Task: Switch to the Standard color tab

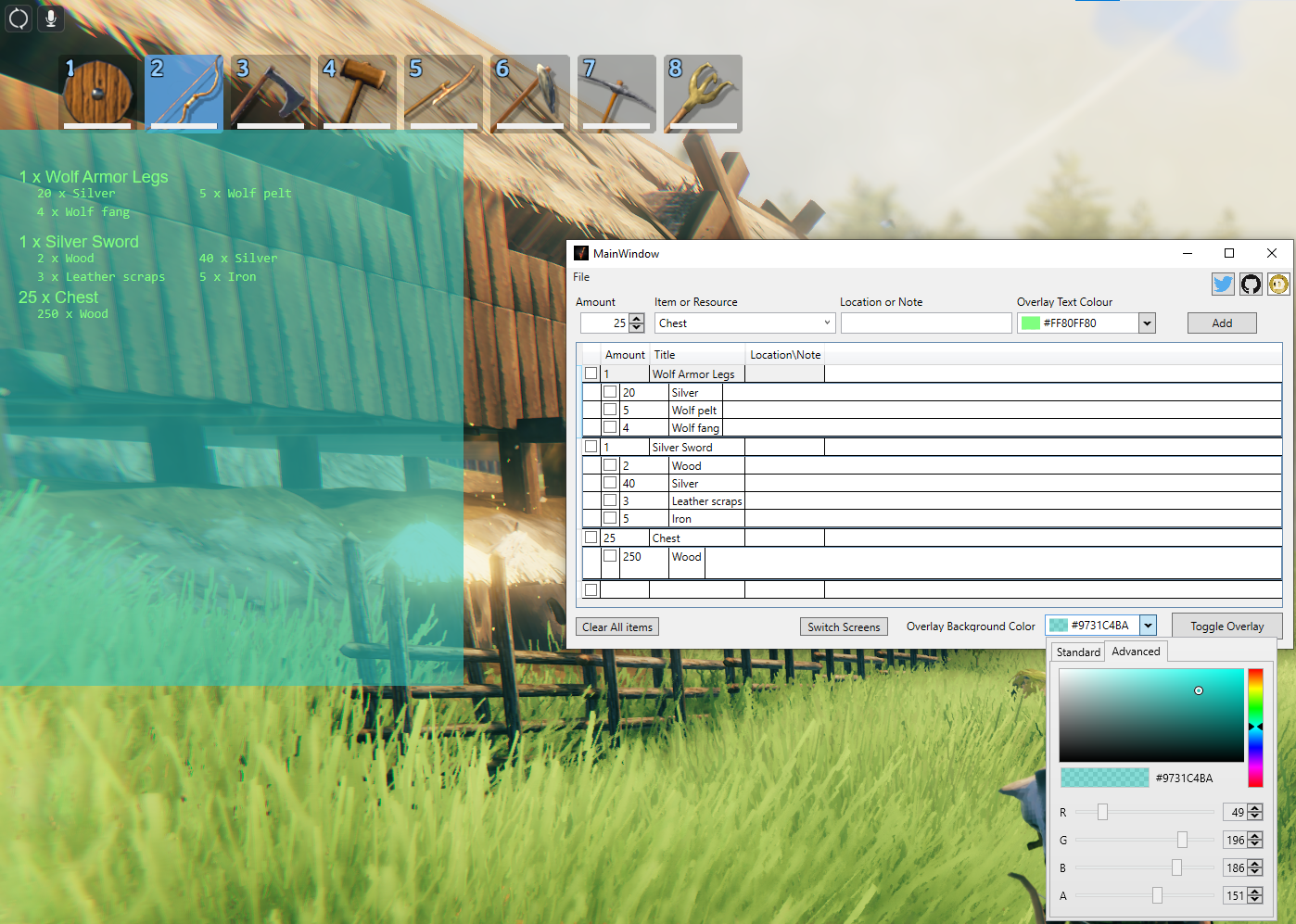Action: click(x=1078, y=652)
